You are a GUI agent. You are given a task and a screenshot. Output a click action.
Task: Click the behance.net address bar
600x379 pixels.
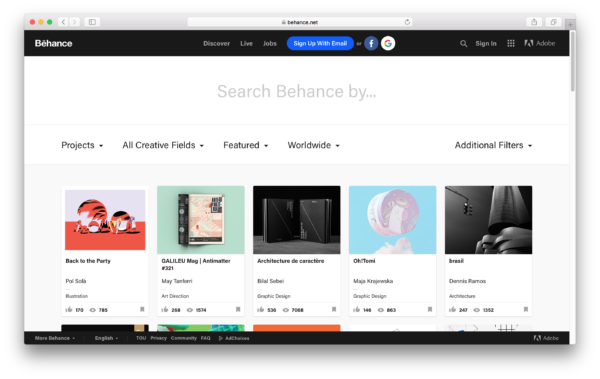click(x=300, y=22)
